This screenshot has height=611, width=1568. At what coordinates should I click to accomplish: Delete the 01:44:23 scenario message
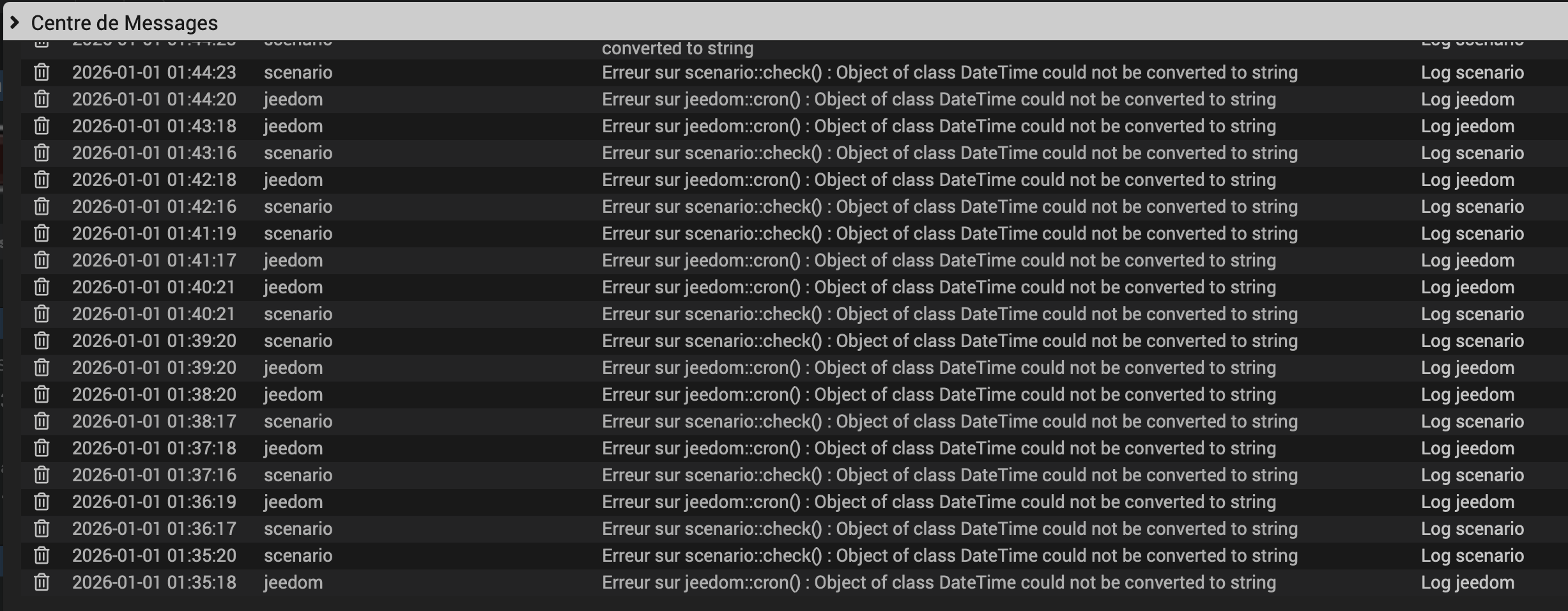coord(42,72)
